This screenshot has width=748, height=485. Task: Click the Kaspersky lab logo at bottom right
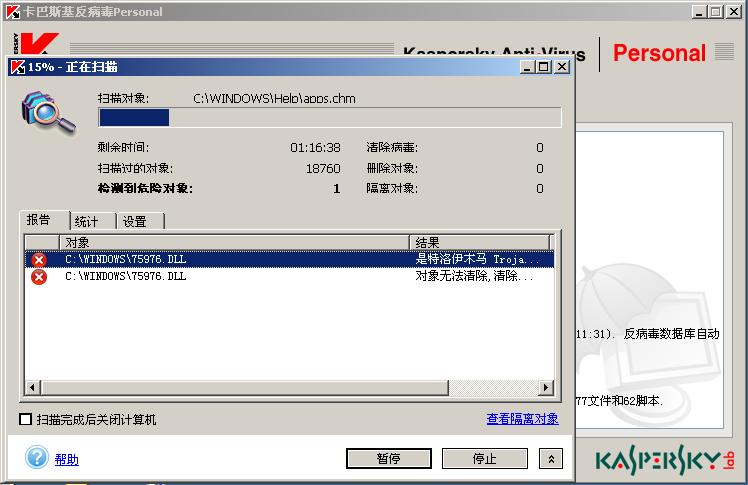tap(665, 460)
